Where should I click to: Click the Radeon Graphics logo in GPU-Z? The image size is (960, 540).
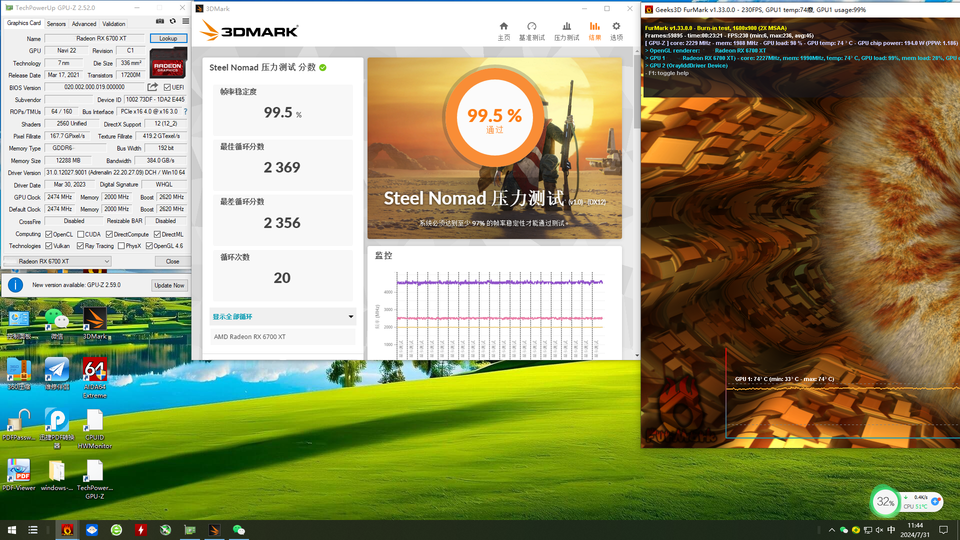tap(168, 64)
